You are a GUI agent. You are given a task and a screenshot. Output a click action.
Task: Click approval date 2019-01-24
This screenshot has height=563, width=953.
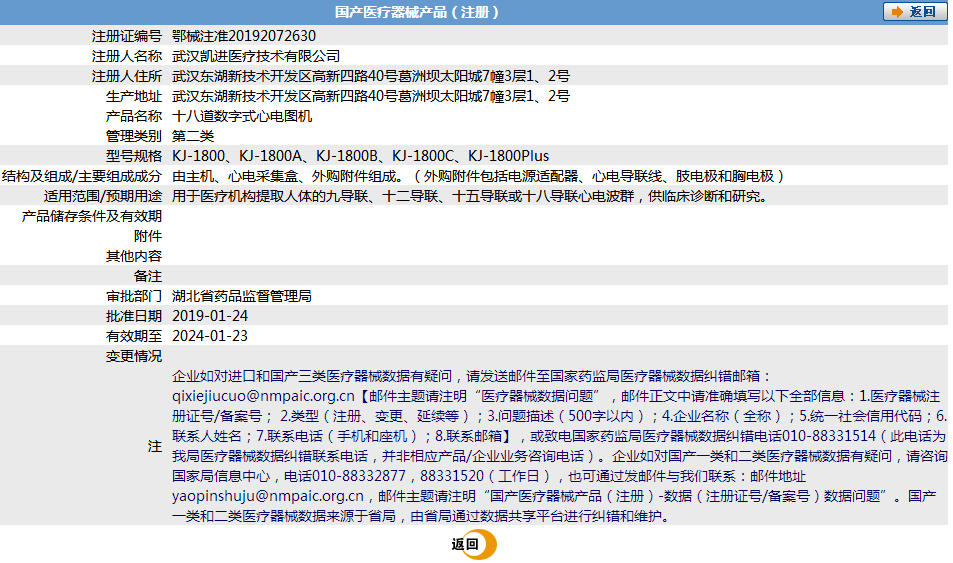210,316
